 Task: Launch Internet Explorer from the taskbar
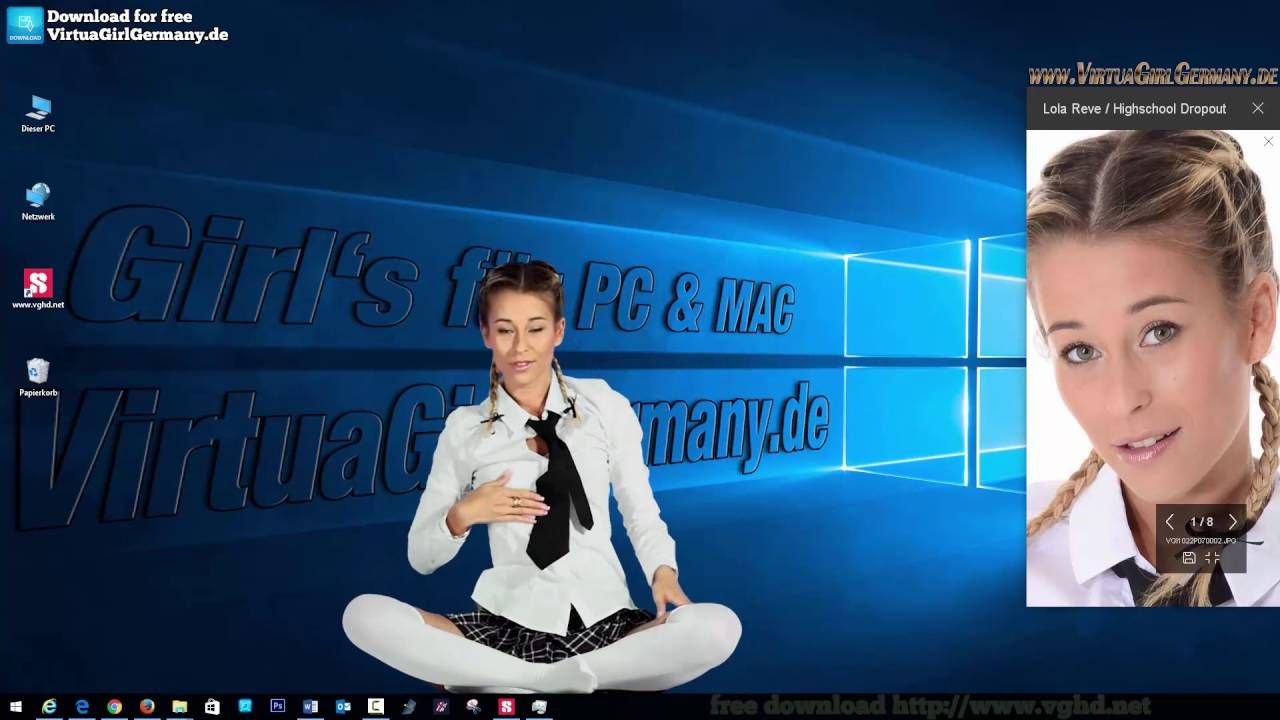(49, 707)
